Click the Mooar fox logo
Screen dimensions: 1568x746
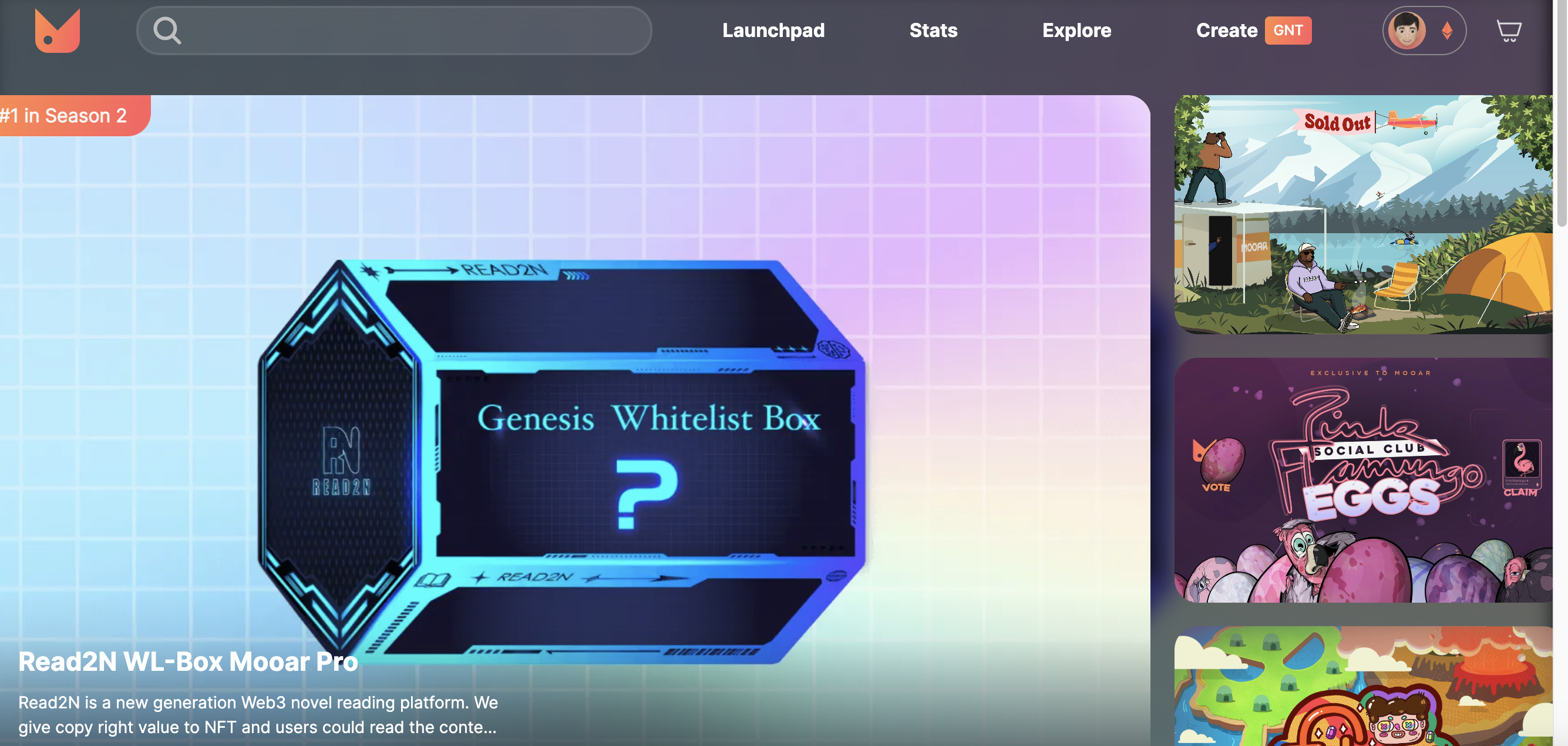57,31
